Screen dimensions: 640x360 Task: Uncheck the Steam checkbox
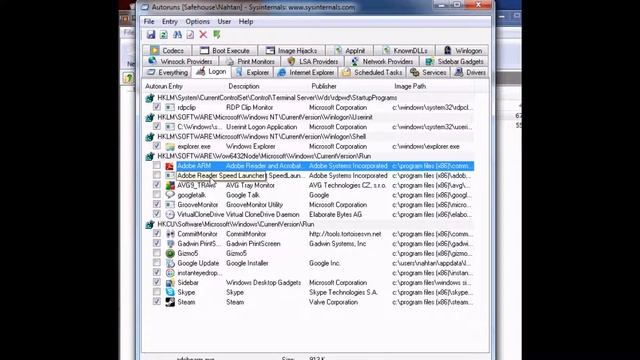(x=157, y=302)
